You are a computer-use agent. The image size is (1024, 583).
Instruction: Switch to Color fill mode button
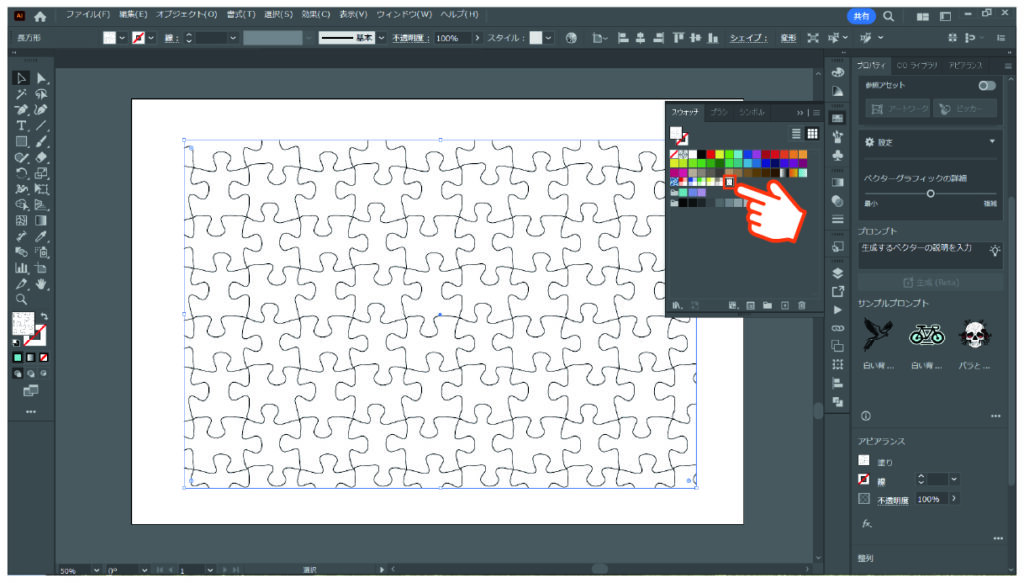pyautogui.click(x=18, y=357)
